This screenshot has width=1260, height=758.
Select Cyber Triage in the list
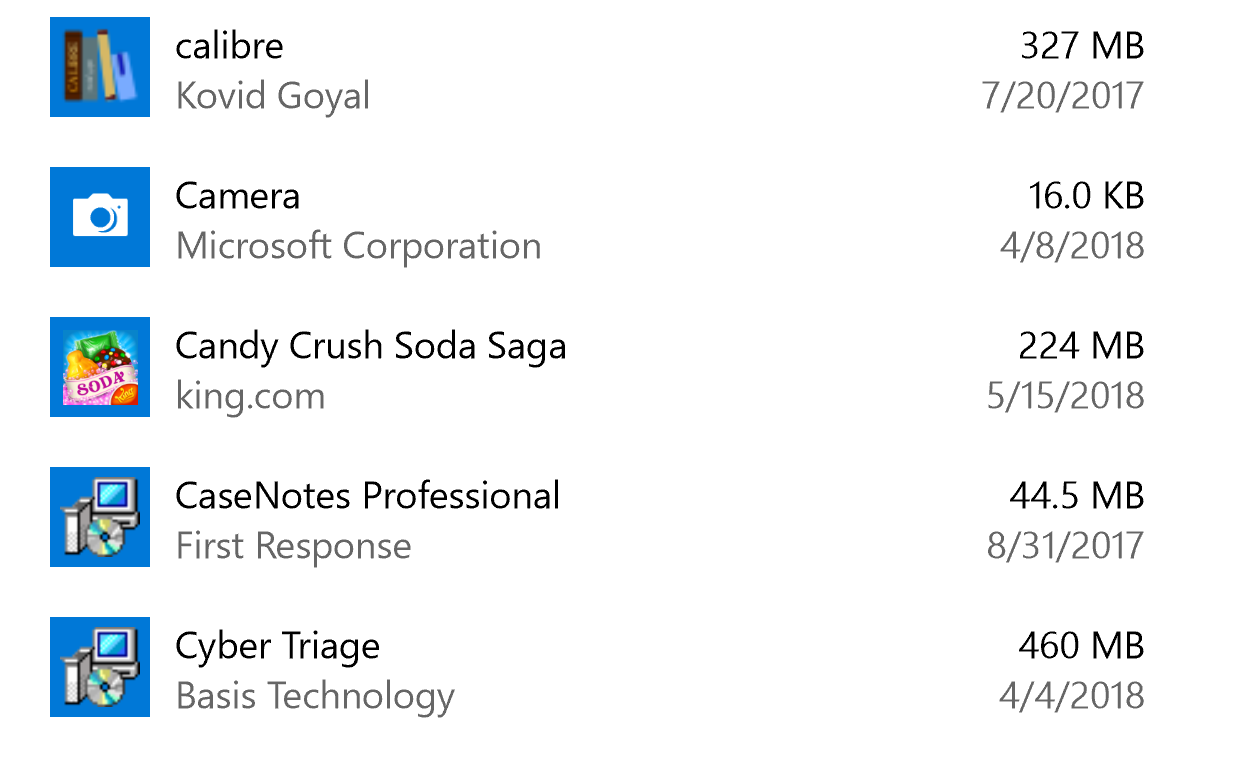(x=277, y=646)
